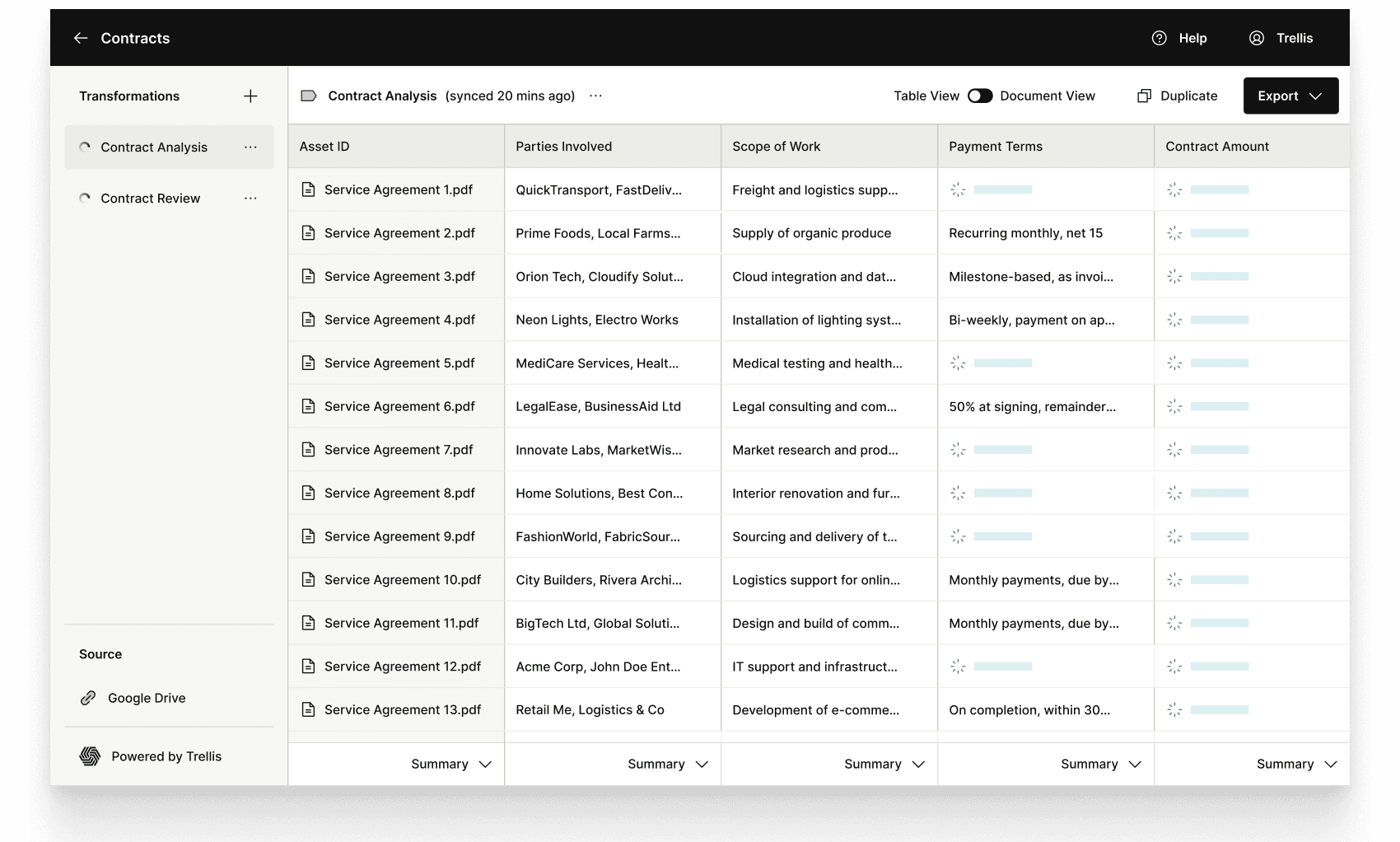Screen dimensions: 1400x842
Task: Click the back arrow next to Contracts
Action: pos(81,38)
